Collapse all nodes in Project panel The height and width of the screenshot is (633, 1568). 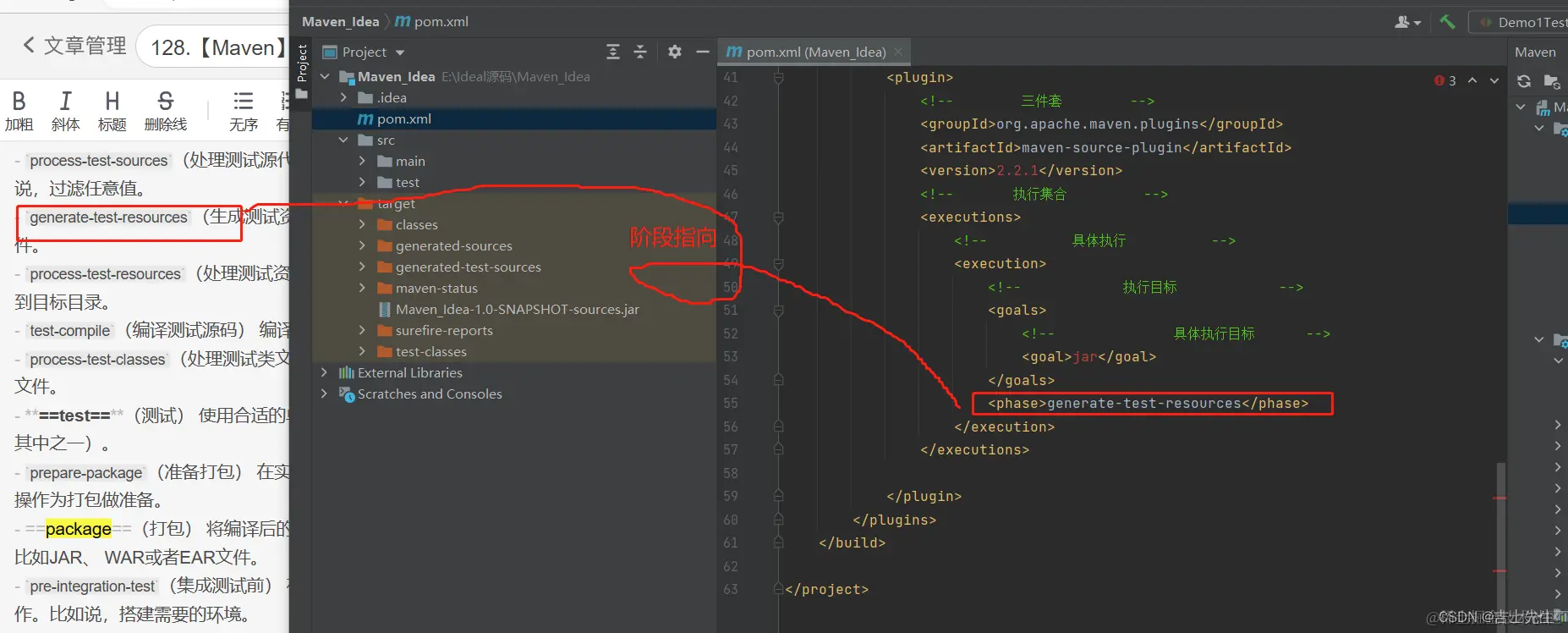pyautogui.click(x=640, y=52)
